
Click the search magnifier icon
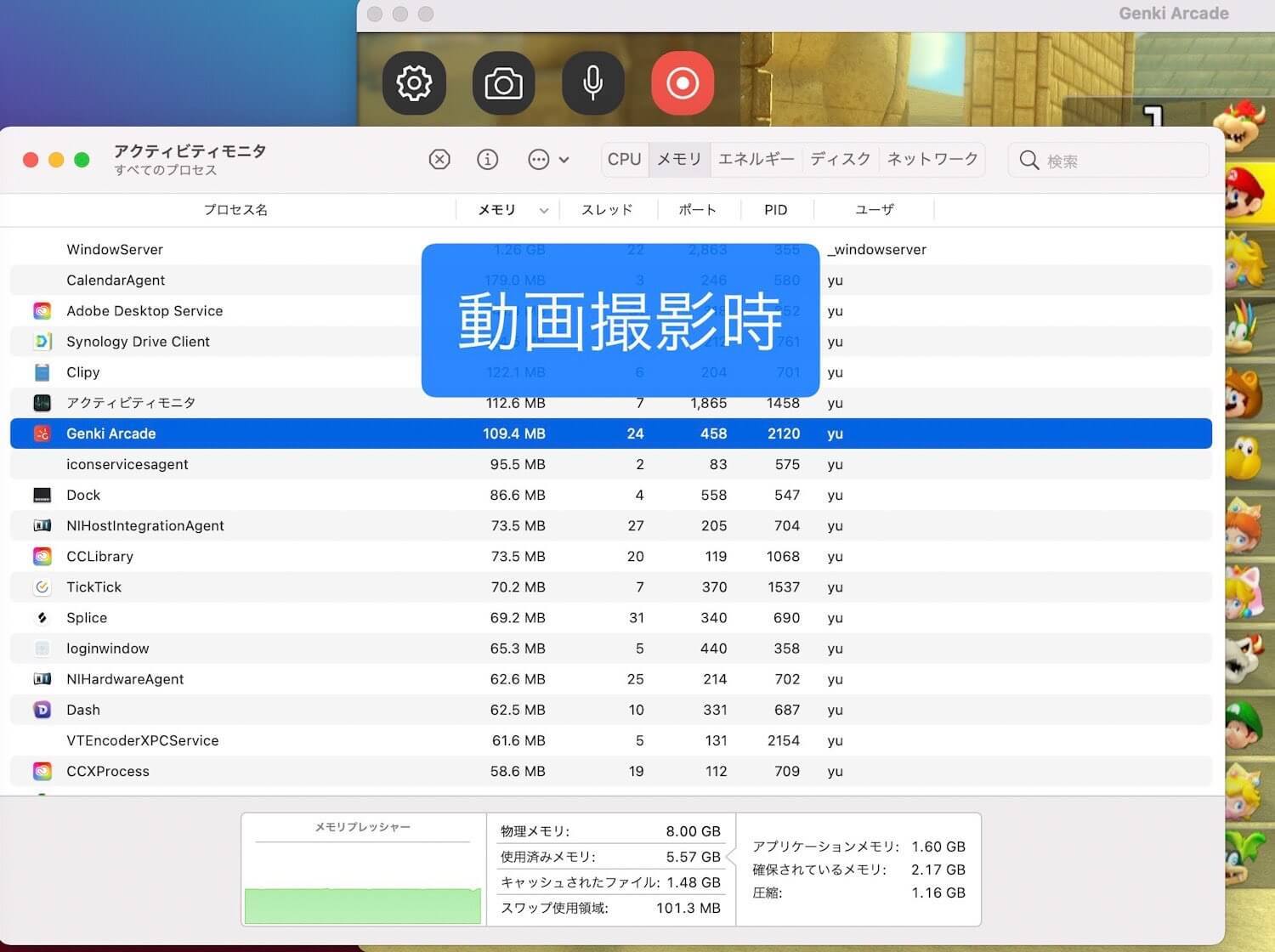pos(1028,160)
